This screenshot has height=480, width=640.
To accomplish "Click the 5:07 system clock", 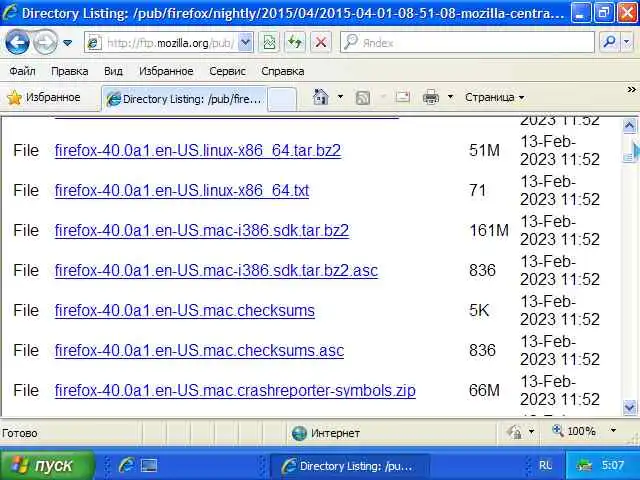I will click(x=613, y=465).
